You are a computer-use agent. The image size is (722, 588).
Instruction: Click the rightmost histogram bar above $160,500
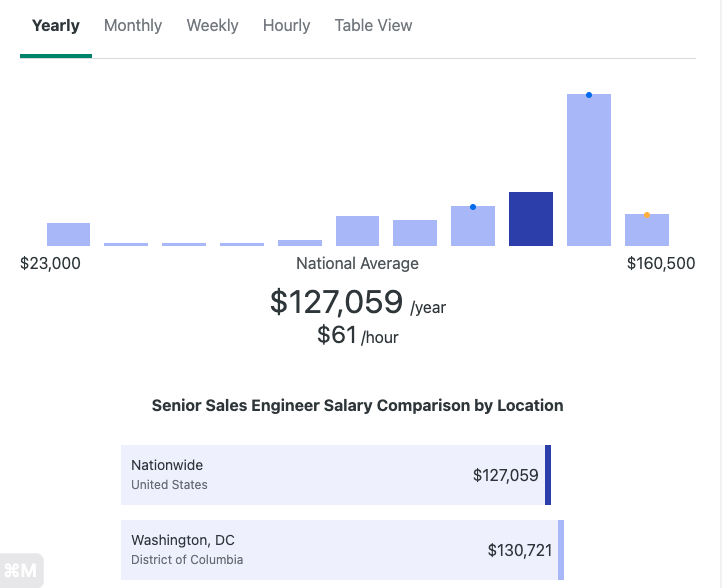[647, 230]
